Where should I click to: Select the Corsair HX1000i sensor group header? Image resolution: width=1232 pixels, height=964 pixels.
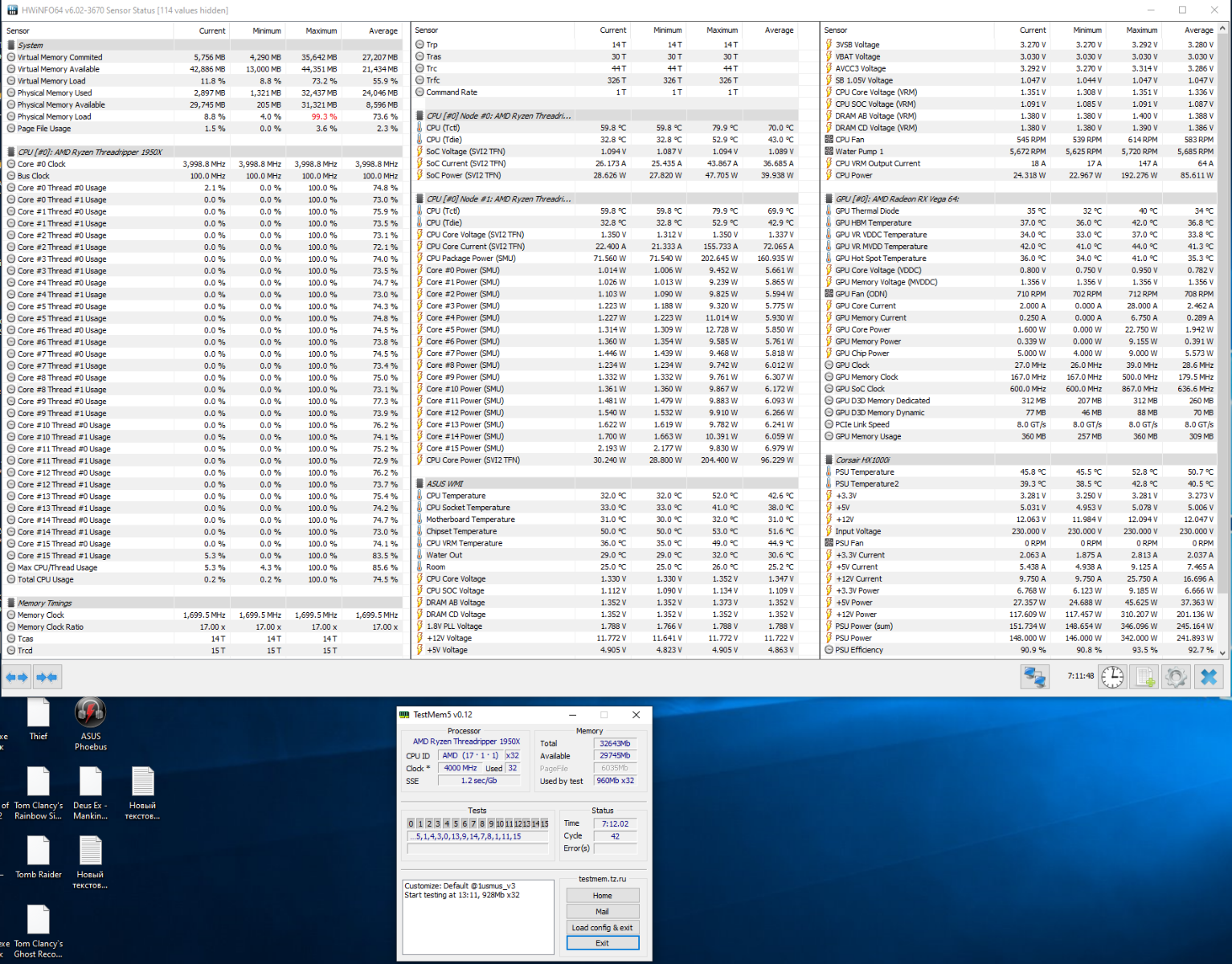(862, 460)
